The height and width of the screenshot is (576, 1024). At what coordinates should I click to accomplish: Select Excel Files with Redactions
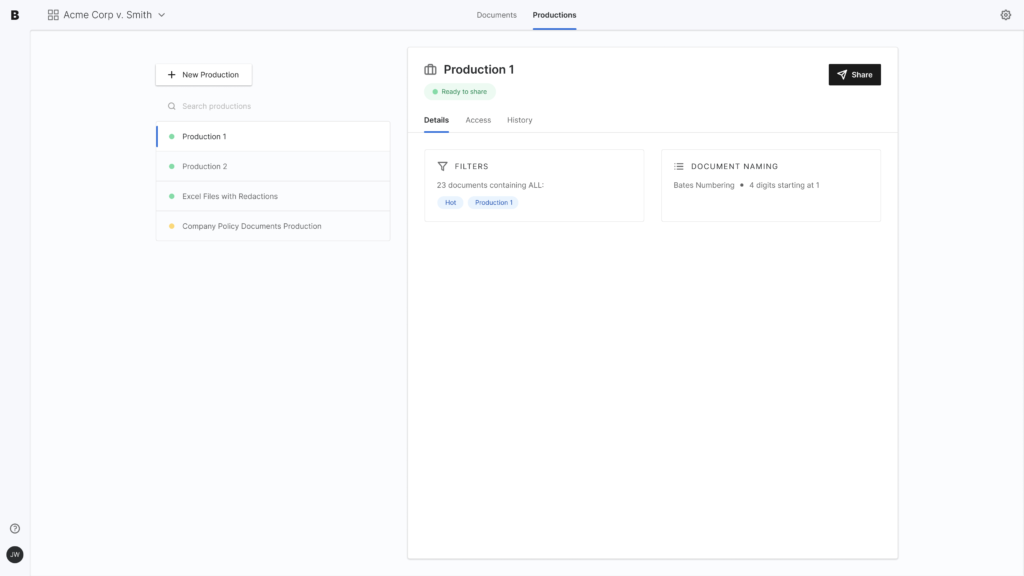(x=273, y=196)
